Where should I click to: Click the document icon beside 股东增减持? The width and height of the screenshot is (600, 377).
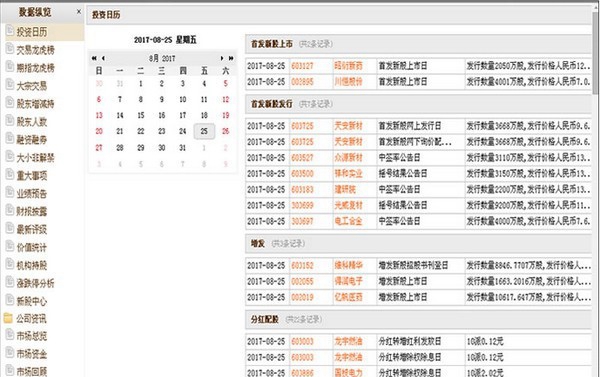coord(9,103)
